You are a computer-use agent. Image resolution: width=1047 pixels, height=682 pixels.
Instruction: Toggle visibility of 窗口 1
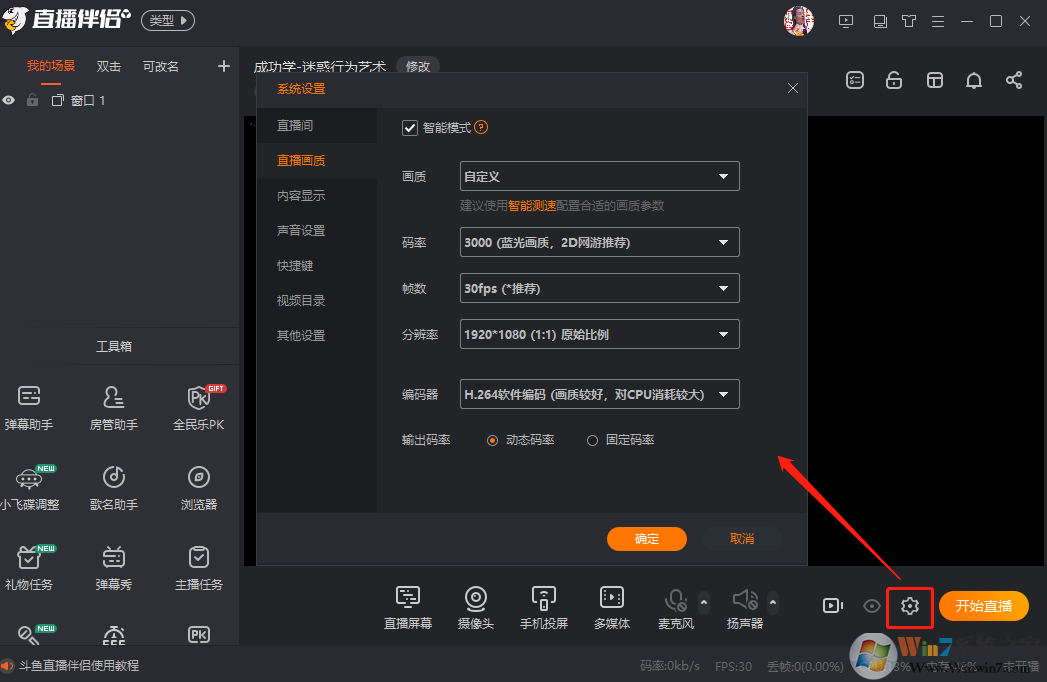coord(9,100)
